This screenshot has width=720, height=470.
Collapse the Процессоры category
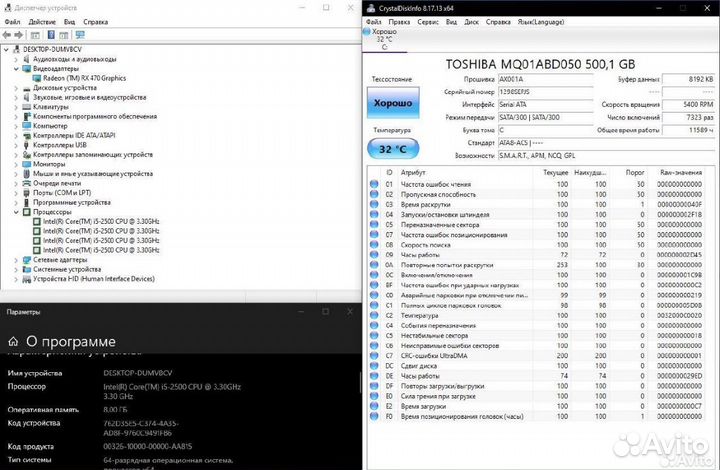point(16,212)
